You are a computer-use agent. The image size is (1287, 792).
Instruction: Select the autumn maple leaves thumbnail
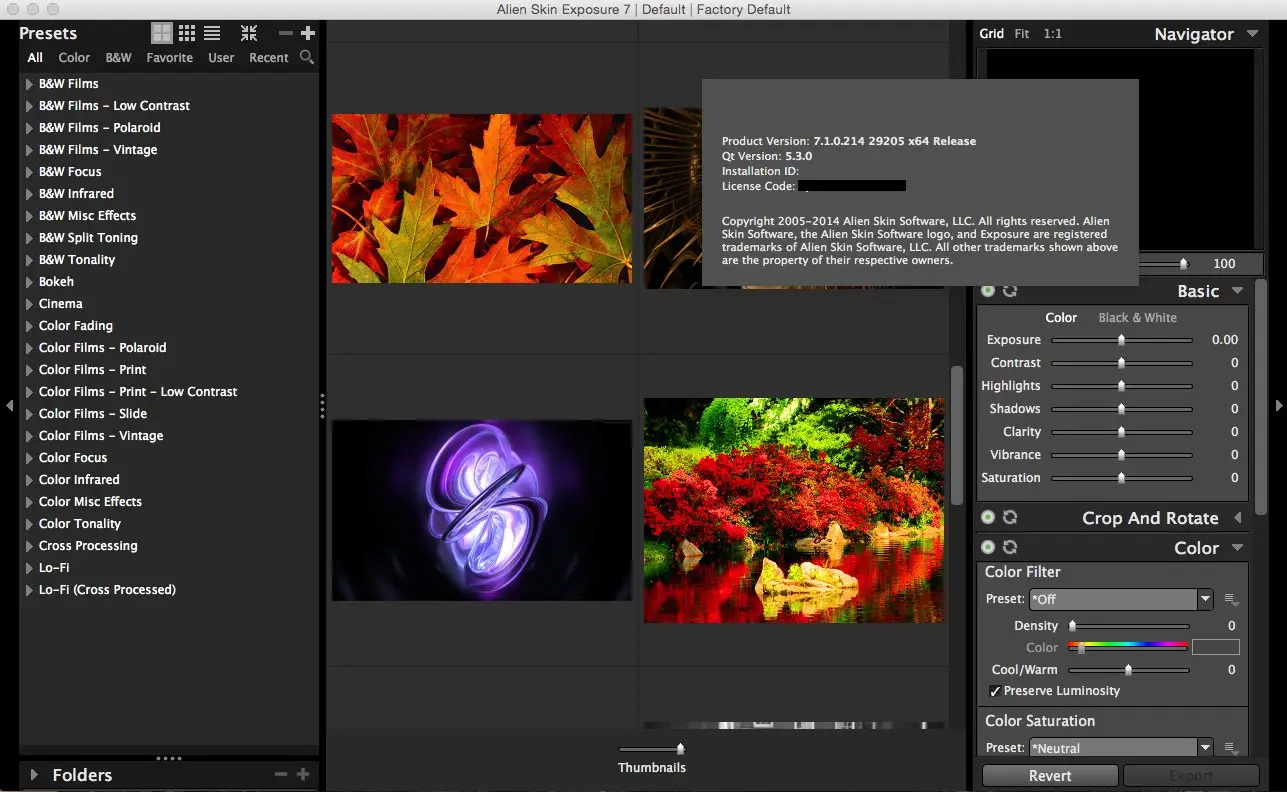[x=481, y=198]
